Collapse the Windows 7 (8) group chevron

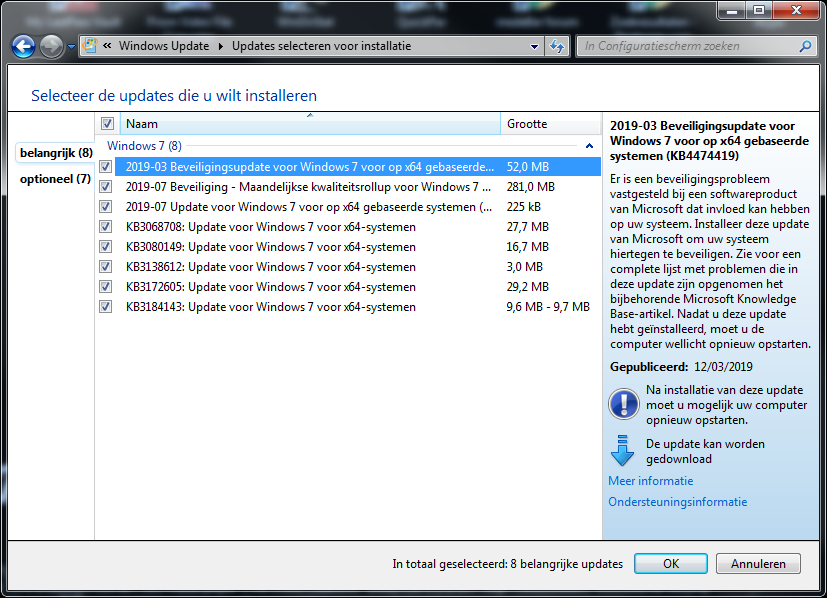tap(589, 146)
